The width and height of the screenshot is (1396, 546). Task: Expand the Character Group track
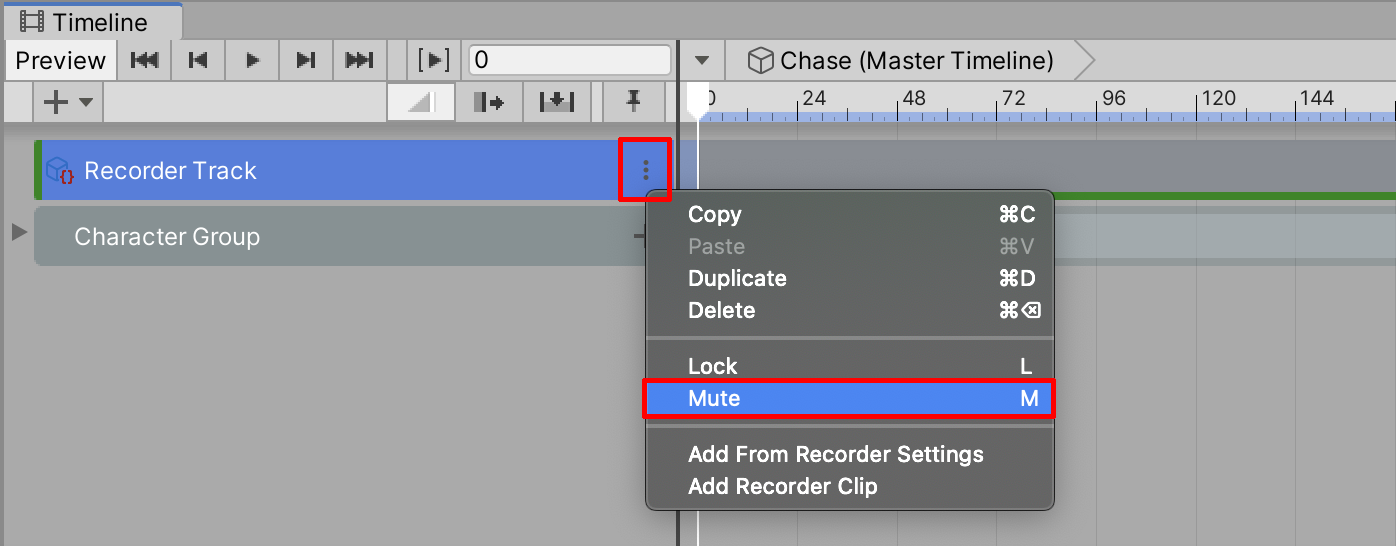pos(19,233)
